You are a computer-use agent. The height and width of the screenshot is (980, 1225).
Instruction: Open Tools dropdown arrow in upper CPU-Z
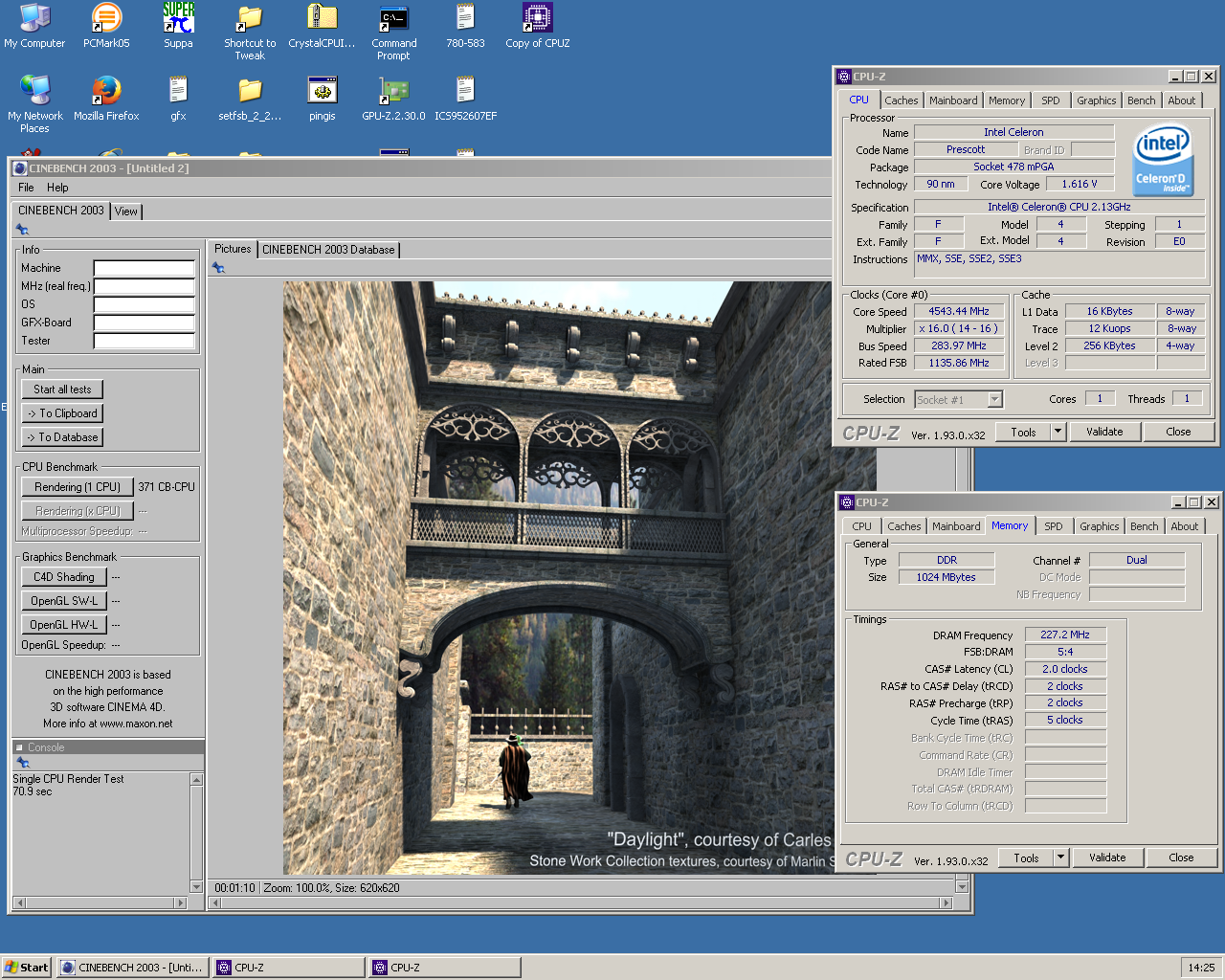tap(1058, 432)
